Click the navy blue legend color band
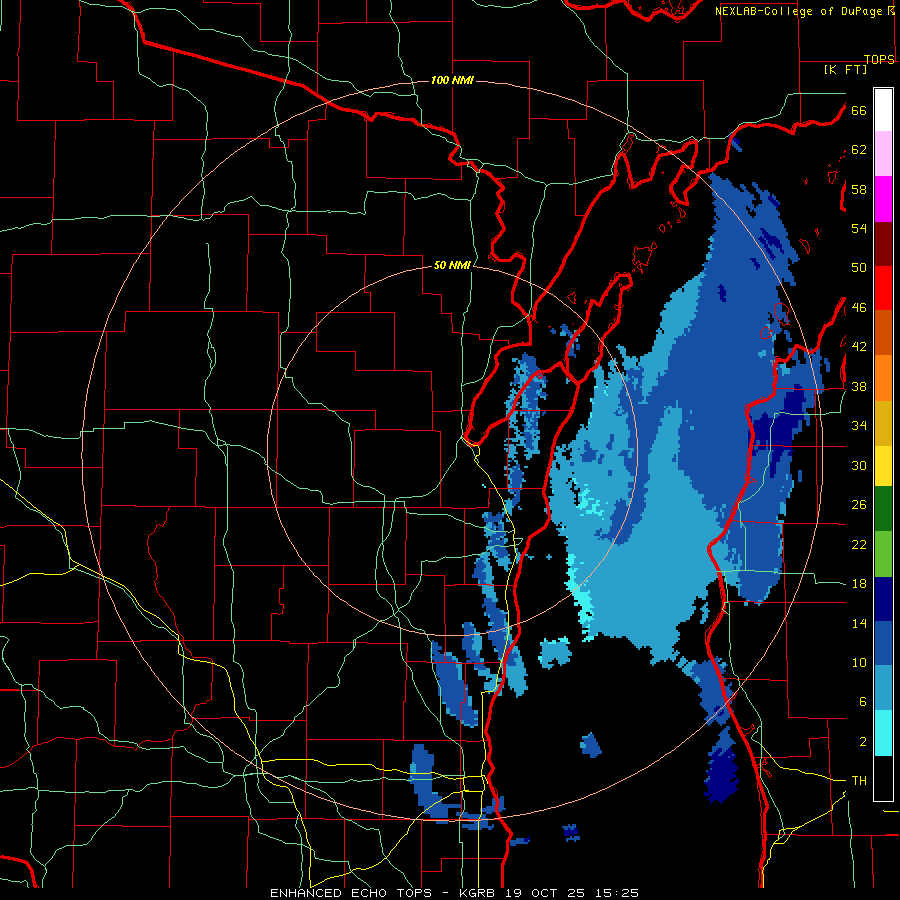900x900 pixels. point(883,599)
